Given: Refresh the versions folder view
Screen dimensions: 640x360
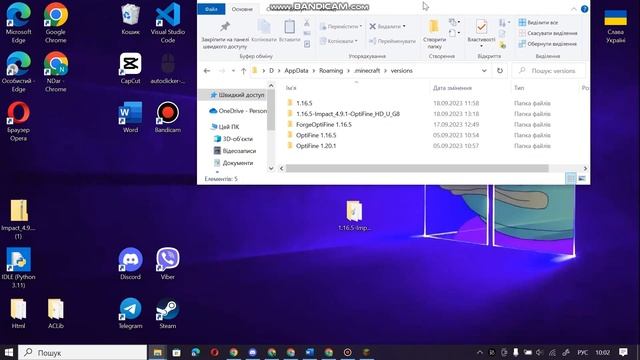Looking at the screenshot, I should click(500, 71).
